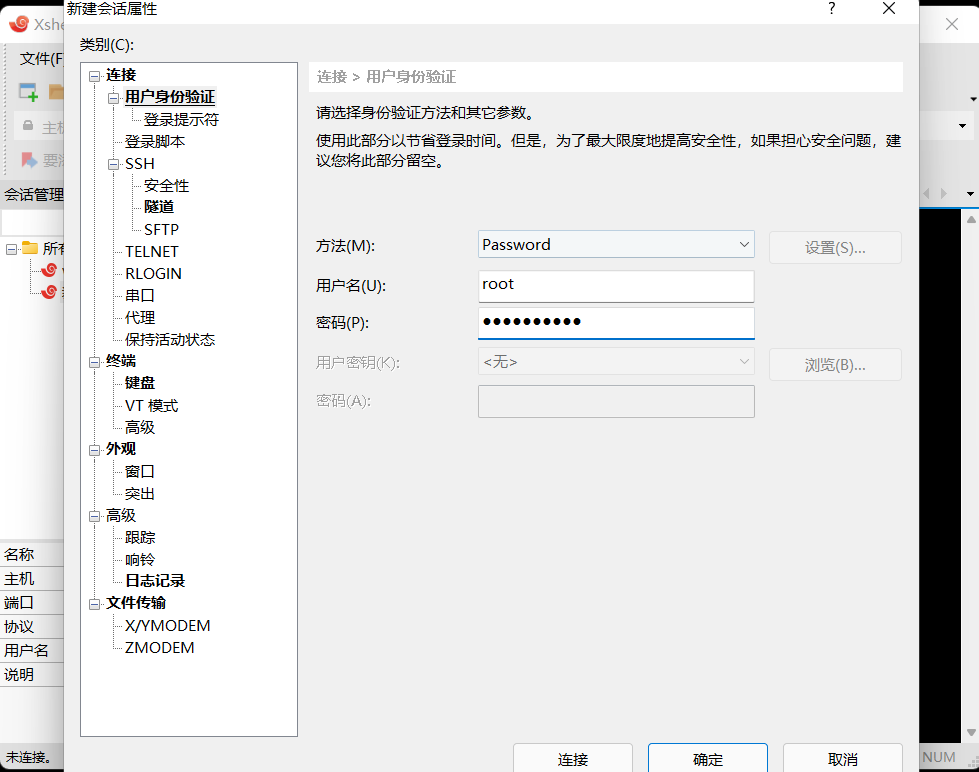Open the 安全性 settings page
The height and width of the screenshot is (772, 979).
point(166,186)
